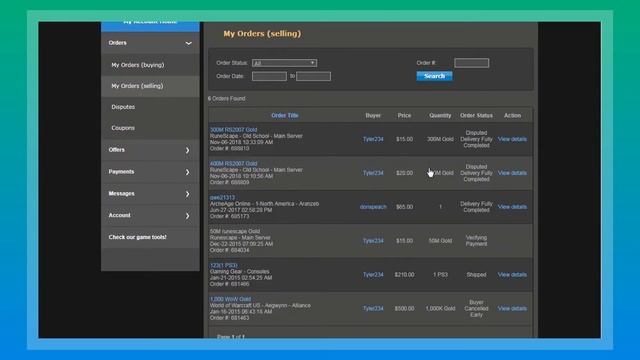Screen dimensions: 640x360
Task: Click the Order Status column header
Action: (x=476, y=116)
